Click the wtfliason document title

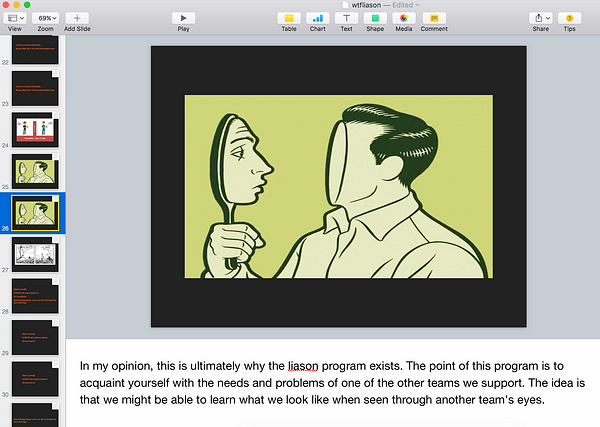pyautogui.click(x=366, y=5)
